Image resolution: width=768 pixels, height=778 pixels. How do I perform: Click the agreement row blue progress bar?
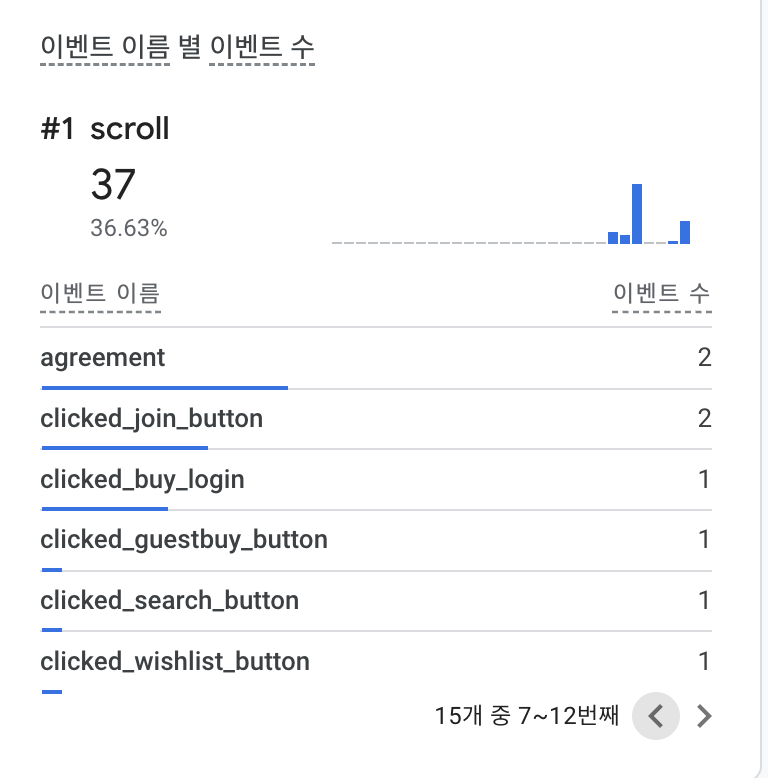pyautogui.click(x=164, y=387)
